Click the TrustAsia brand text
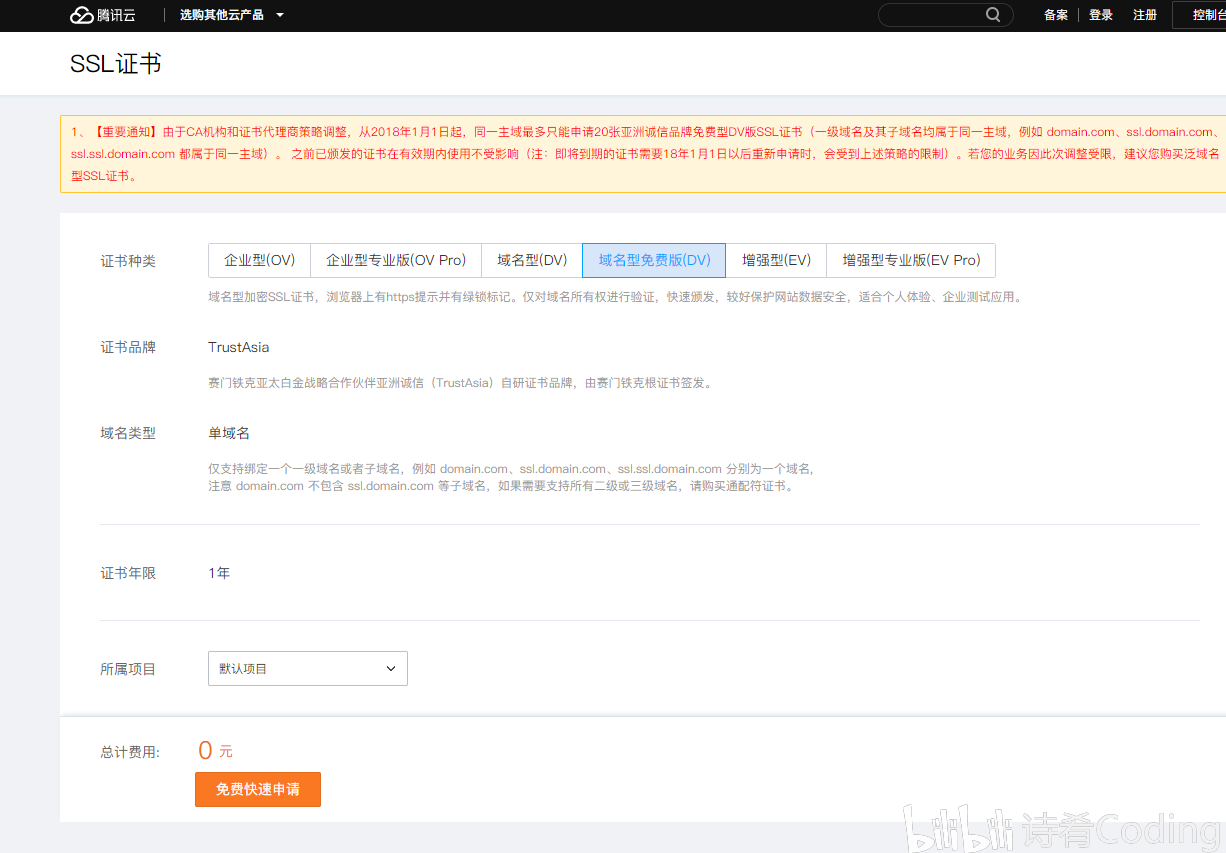Viewport: 1226px width, 853px height. coord(238,347)
